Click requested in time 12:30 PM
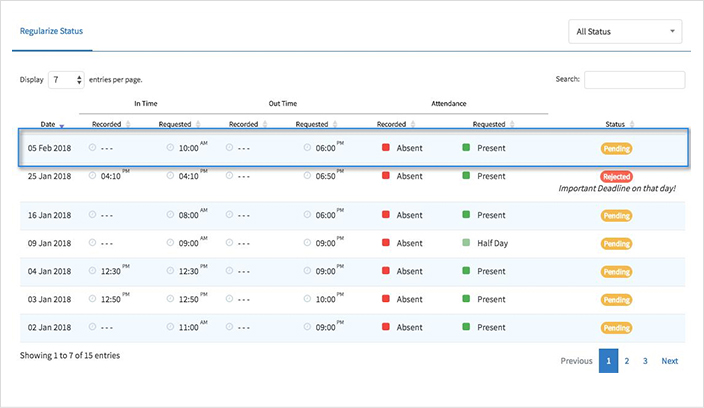Image resolution: width=704 pixels, height=408 pixels. [193, 270]
